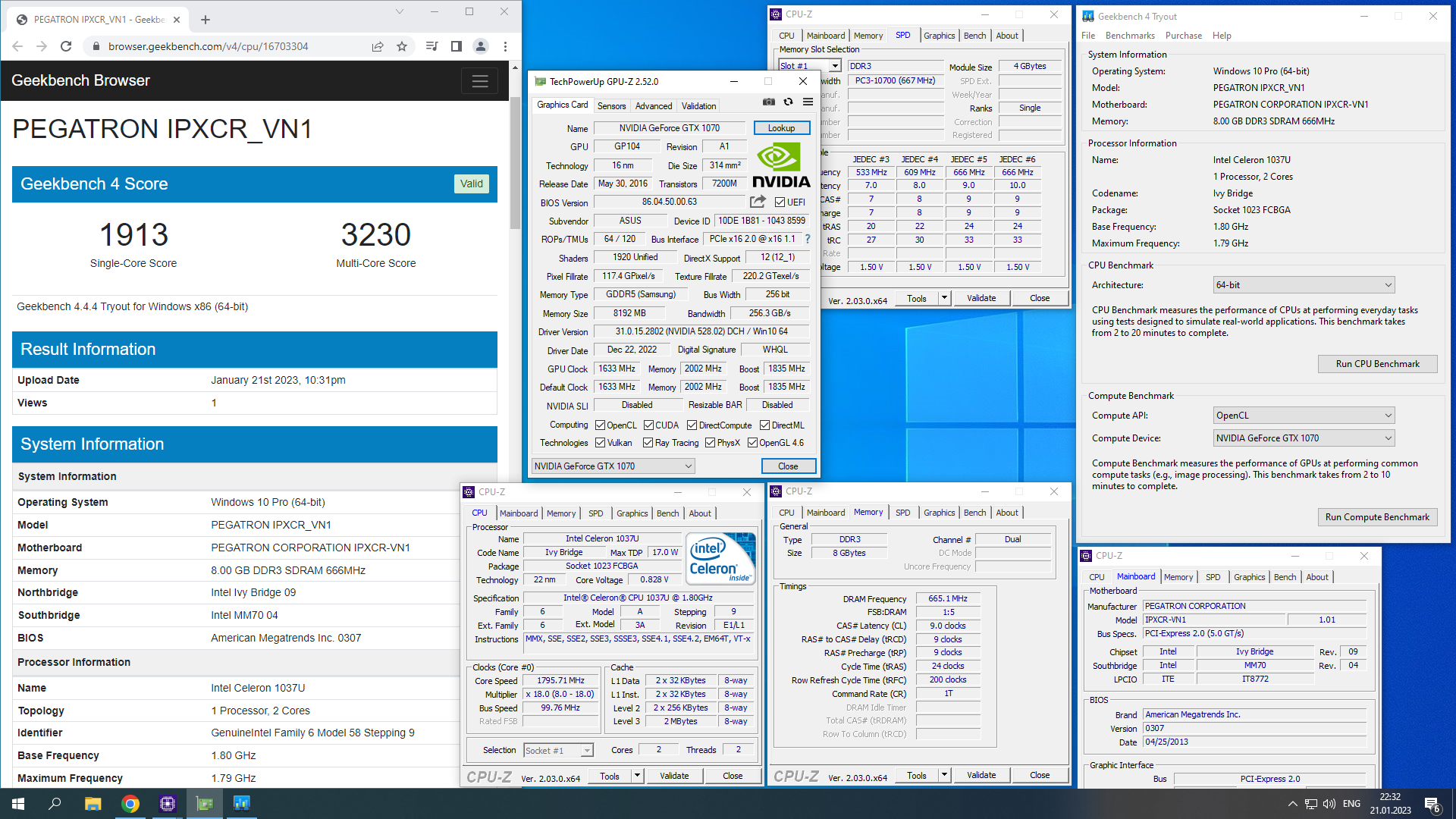The image size is (1456, 819).
Task: Click the Chrome profile avatar icon
Action: pyautogui.click(x=481, y=46)
